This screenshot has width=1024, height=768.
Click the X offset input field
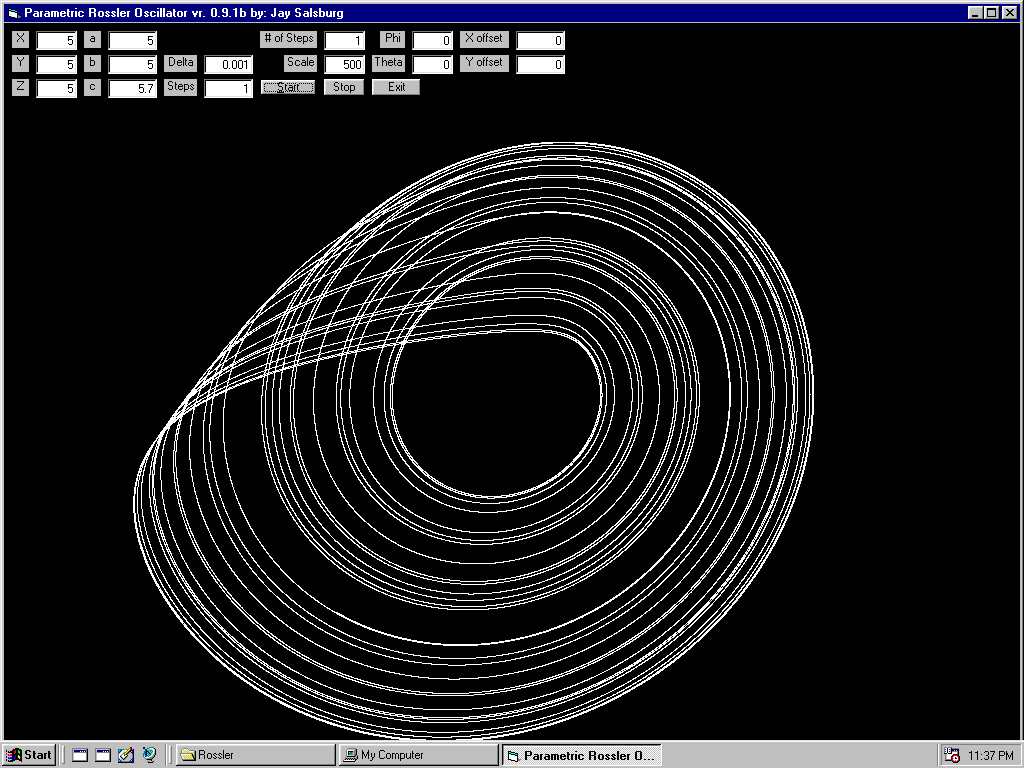coord(541,41)
